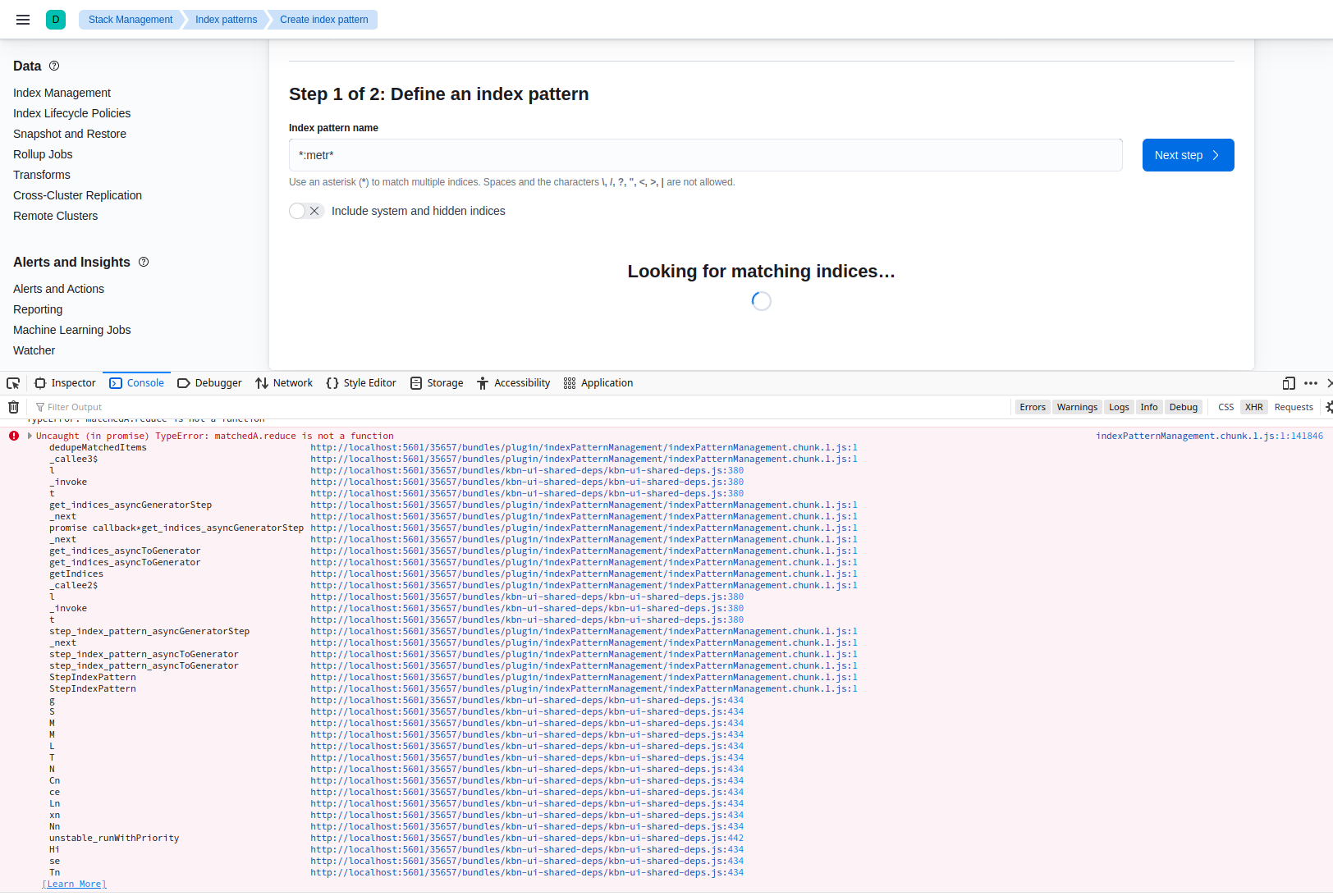
Task: Toggle the CSS filter in console
Action: tap(1226, 407)
